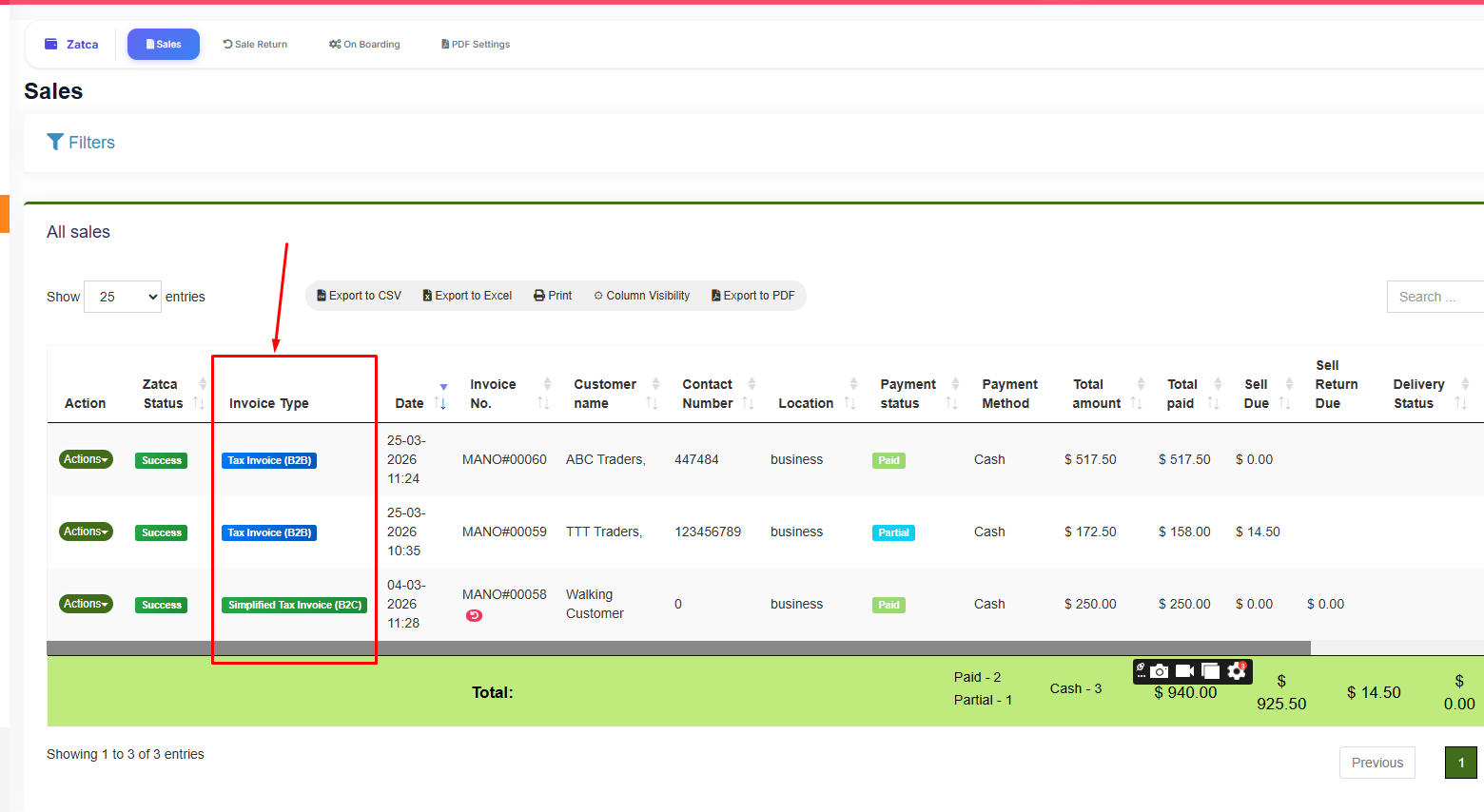1484x812 pixels.
Task: Open Actions dropdown for invoice MANO#00058
Action: 86,603
